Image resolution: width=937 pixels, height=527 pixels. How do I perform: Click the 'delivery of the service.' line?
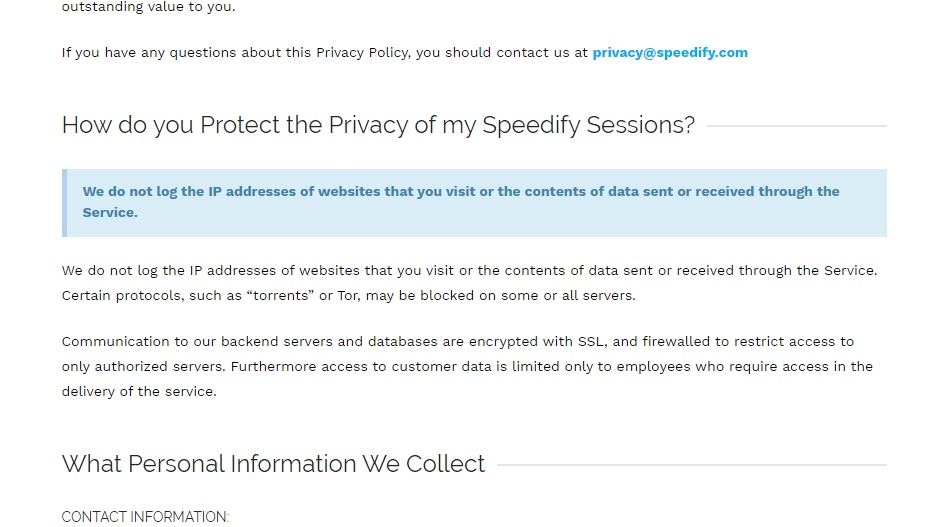139,392
